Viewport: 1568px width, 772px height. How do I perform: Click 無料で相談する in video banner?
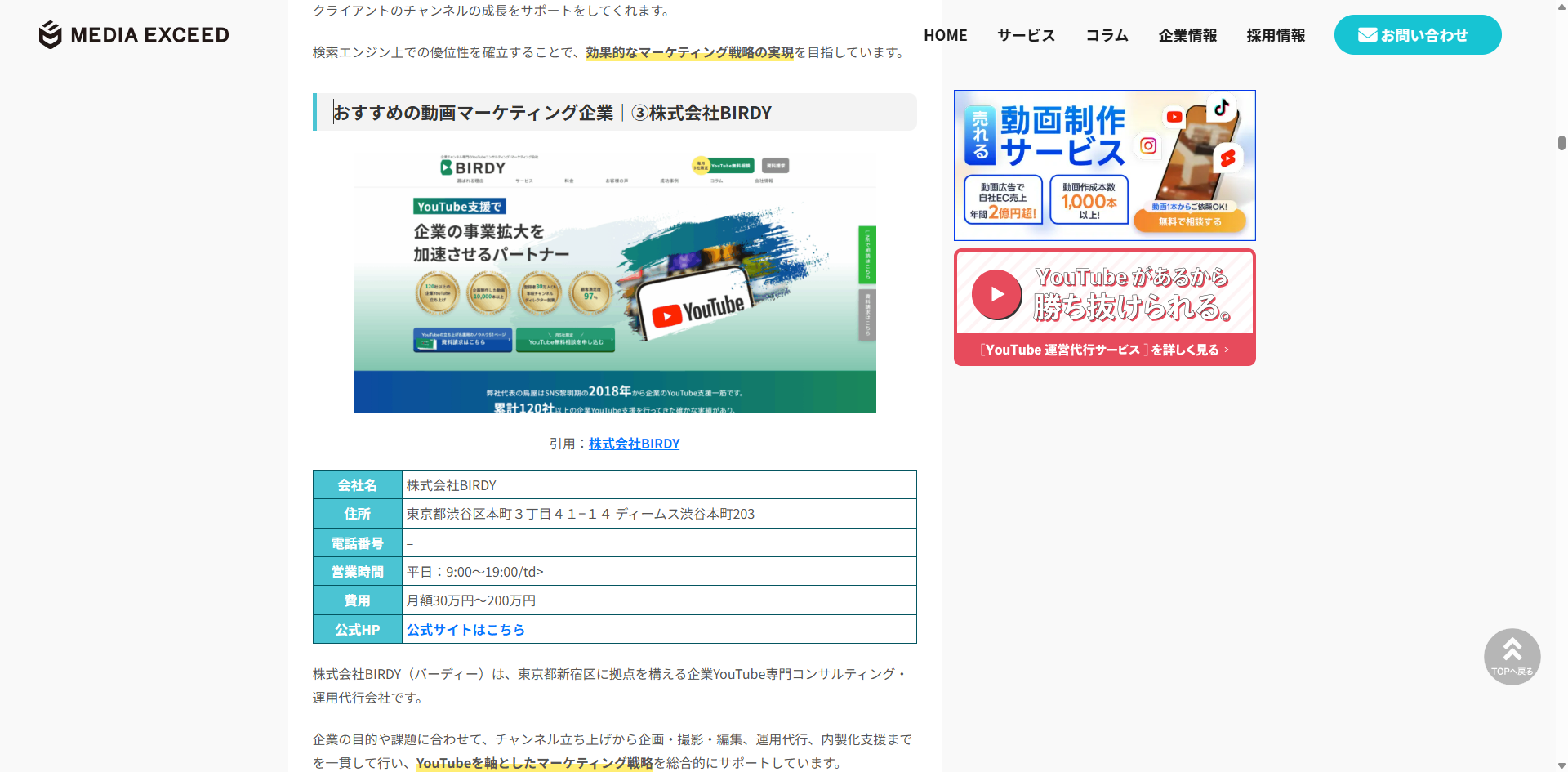coord(1190,221)
